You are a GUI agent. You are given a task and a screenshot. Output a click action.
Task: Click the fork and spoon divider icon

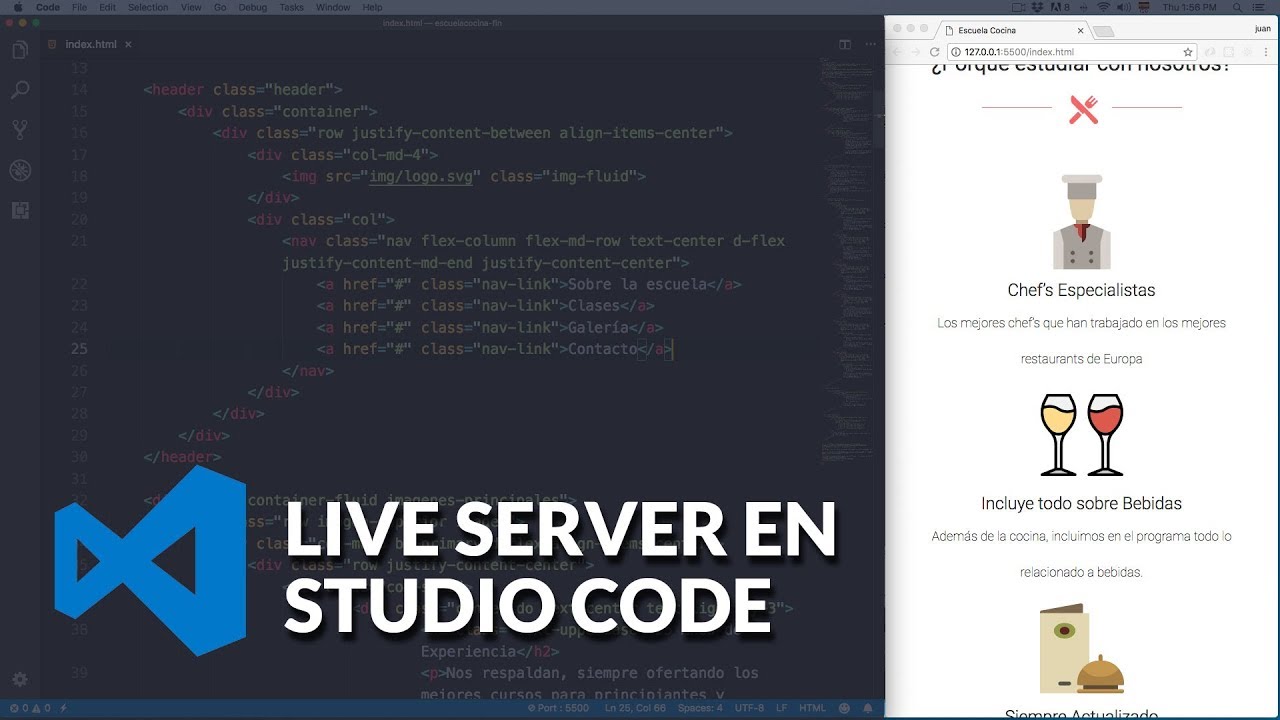pyautogui.click(x=1083, y=109)
